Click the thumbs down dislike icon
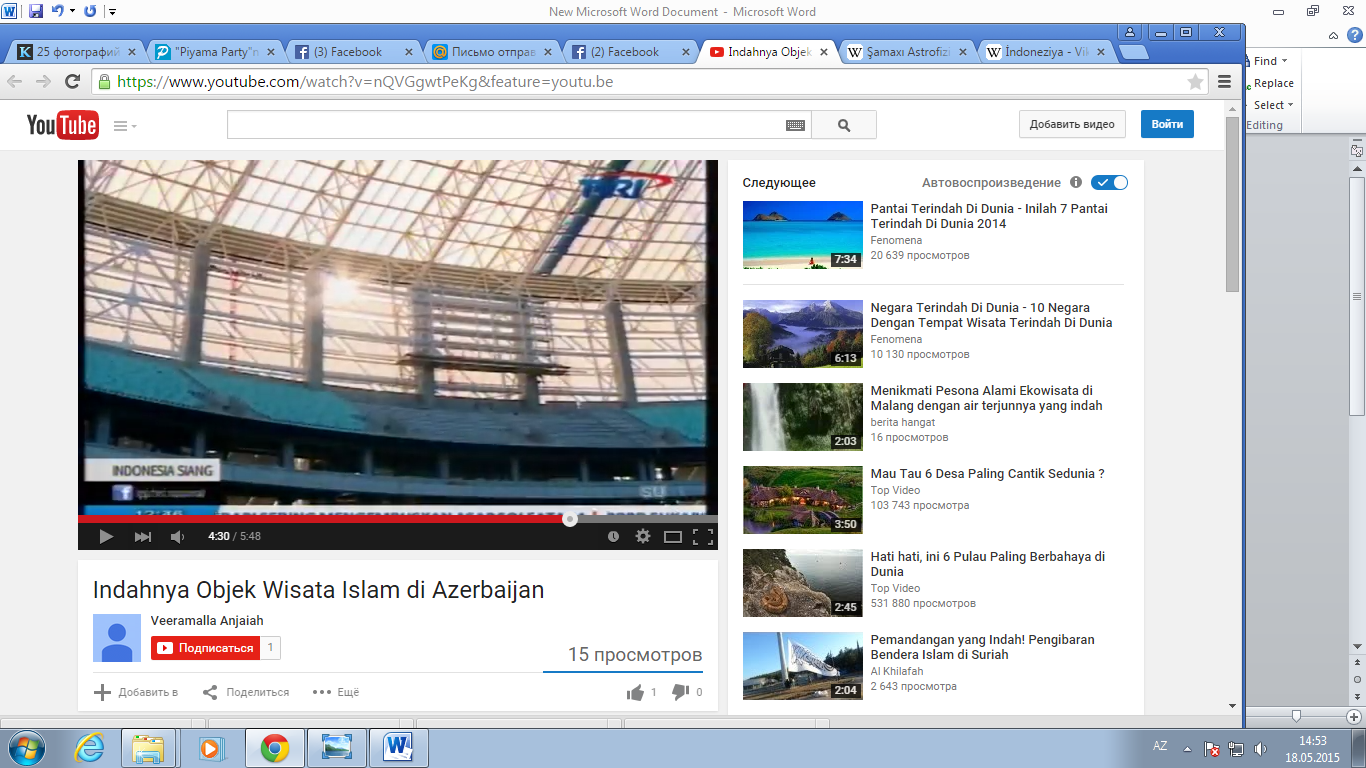1366x768 pixels. tap(680, 692)
